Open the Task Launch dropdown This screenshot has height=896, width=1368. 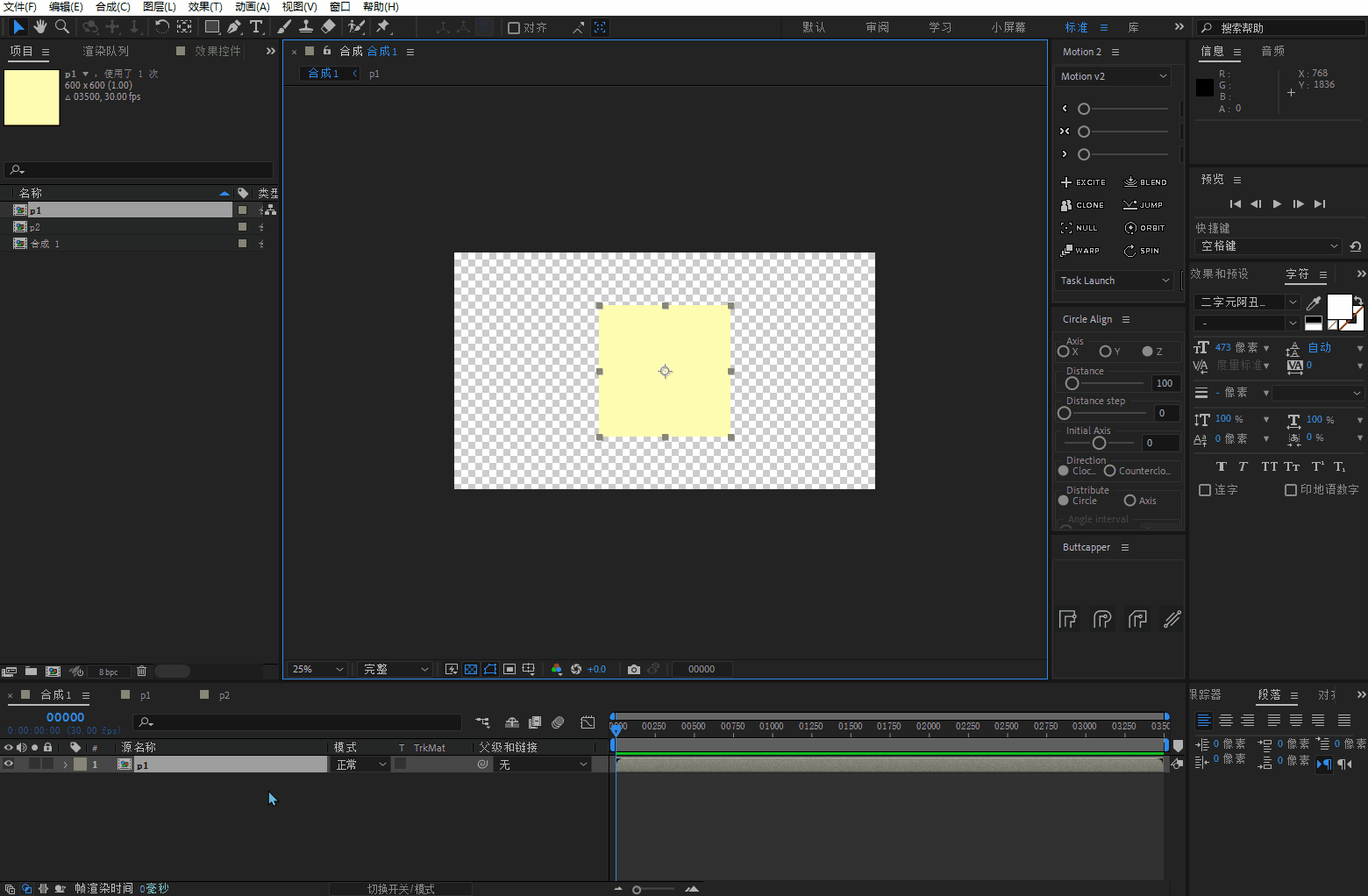click(1114, 281)
